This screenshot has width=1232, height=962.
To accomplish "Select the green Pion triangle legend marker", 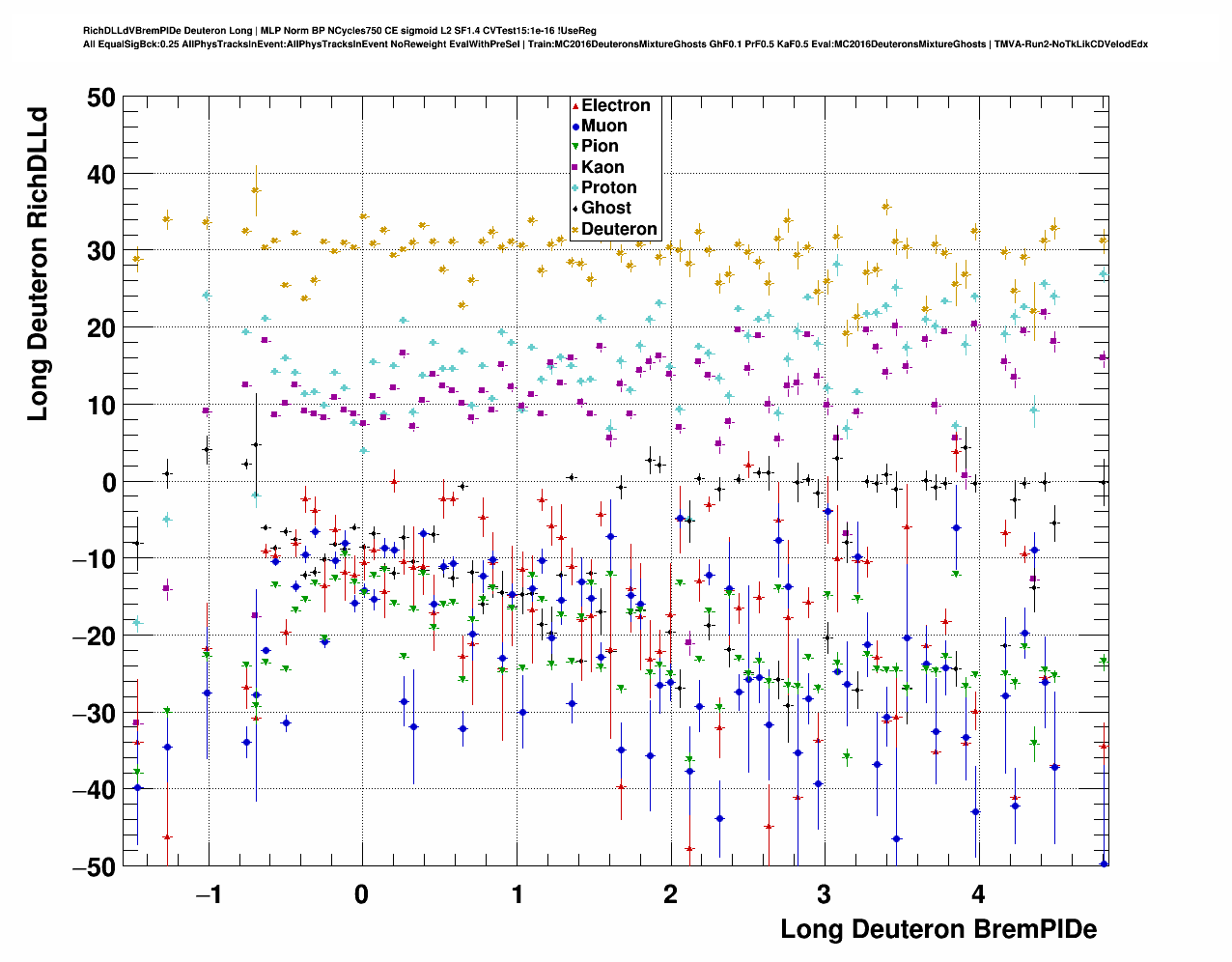I will tap(575, 147).
